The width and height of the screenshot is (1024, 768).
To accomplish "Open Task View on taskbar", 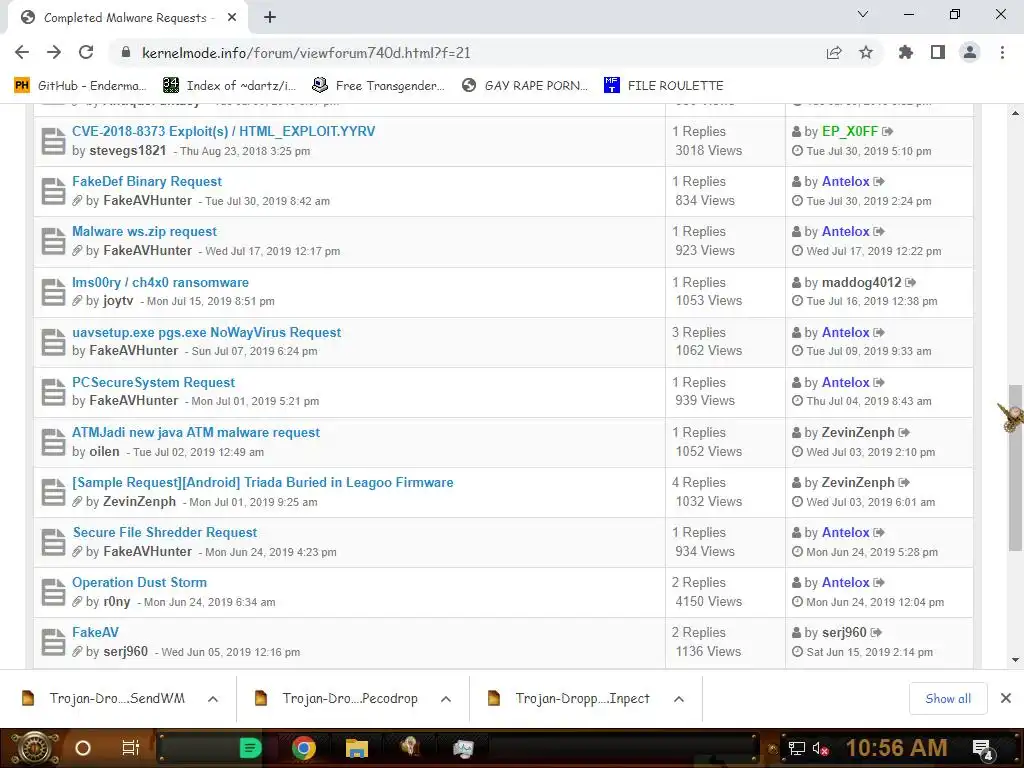I will 131,748.
